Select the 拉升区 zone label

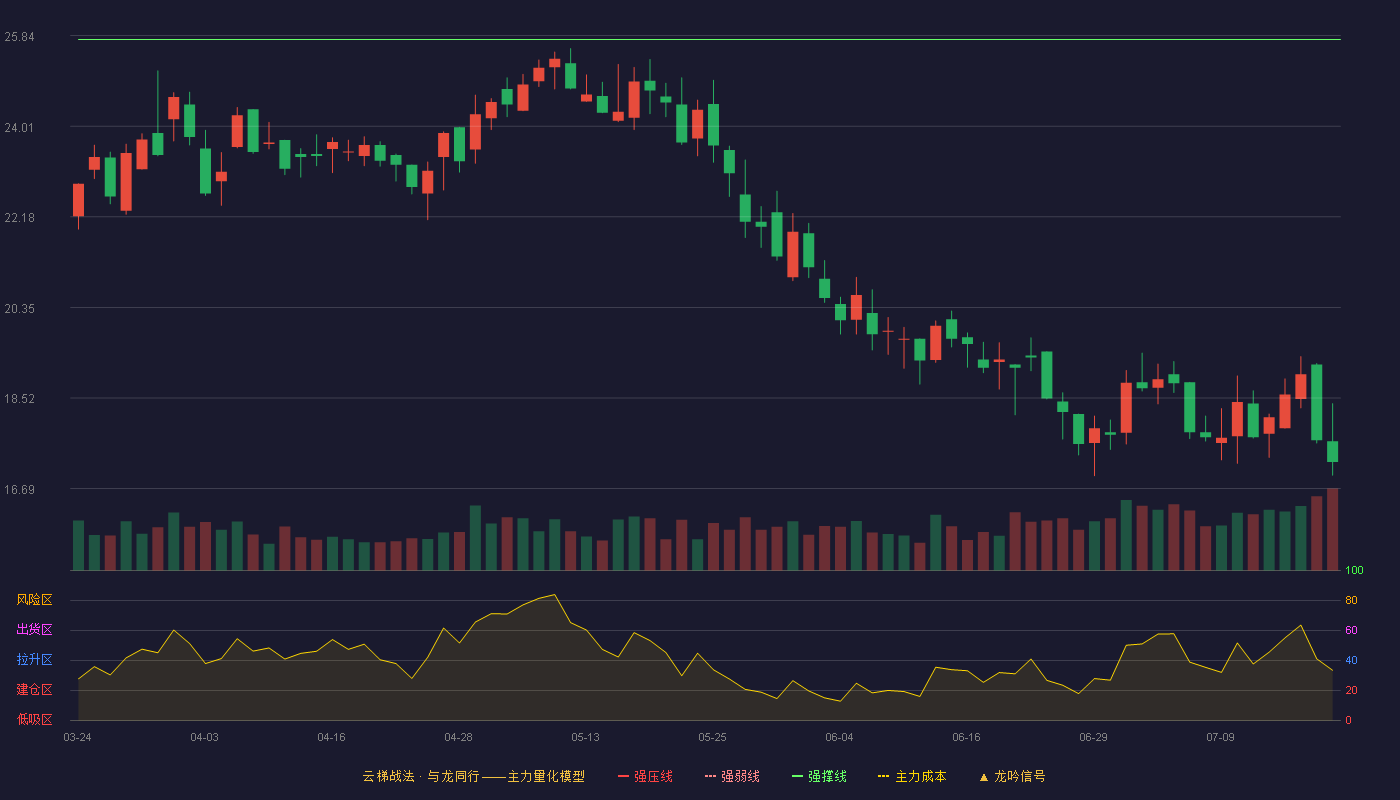(34, 660)
